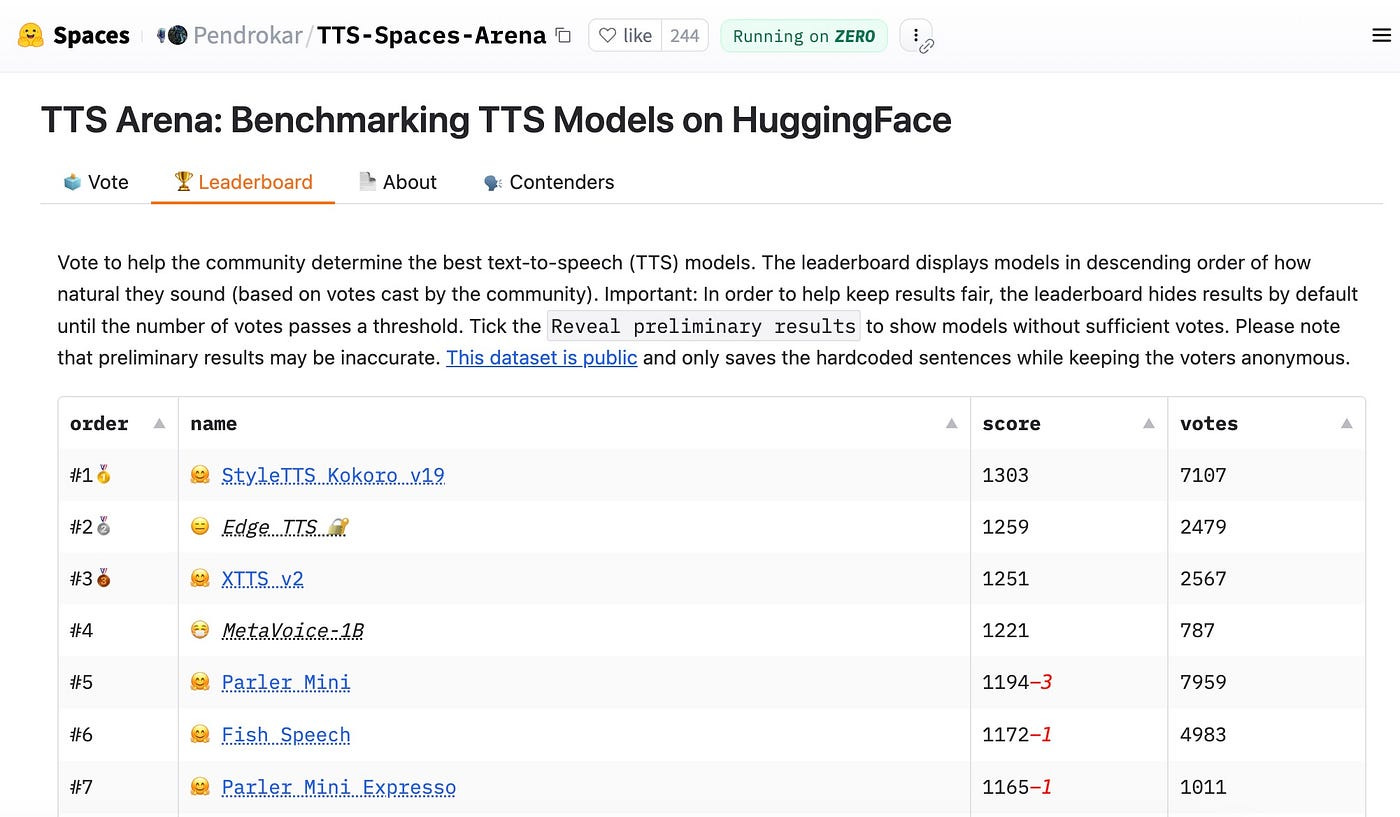Click the order cell #4
The height and width of the screenshot is (817, 1400).
click(118, 631)
